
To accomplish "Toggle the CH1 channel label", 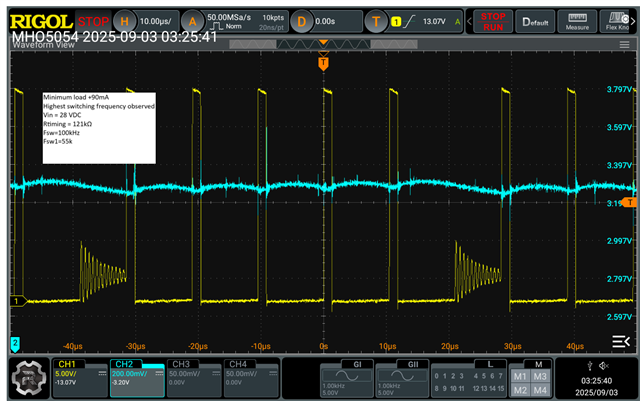I will pos(67,364).
